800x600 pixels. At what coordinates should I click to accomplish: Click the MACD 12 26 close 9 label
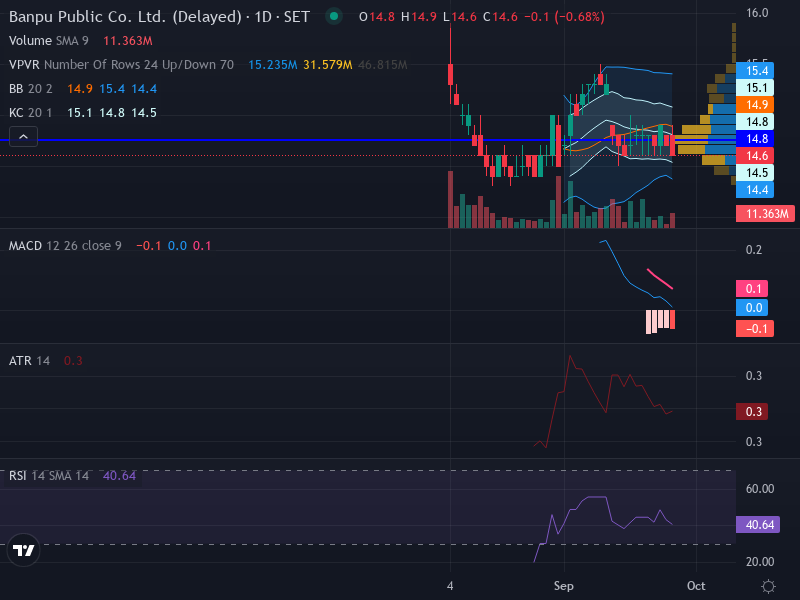65,246
